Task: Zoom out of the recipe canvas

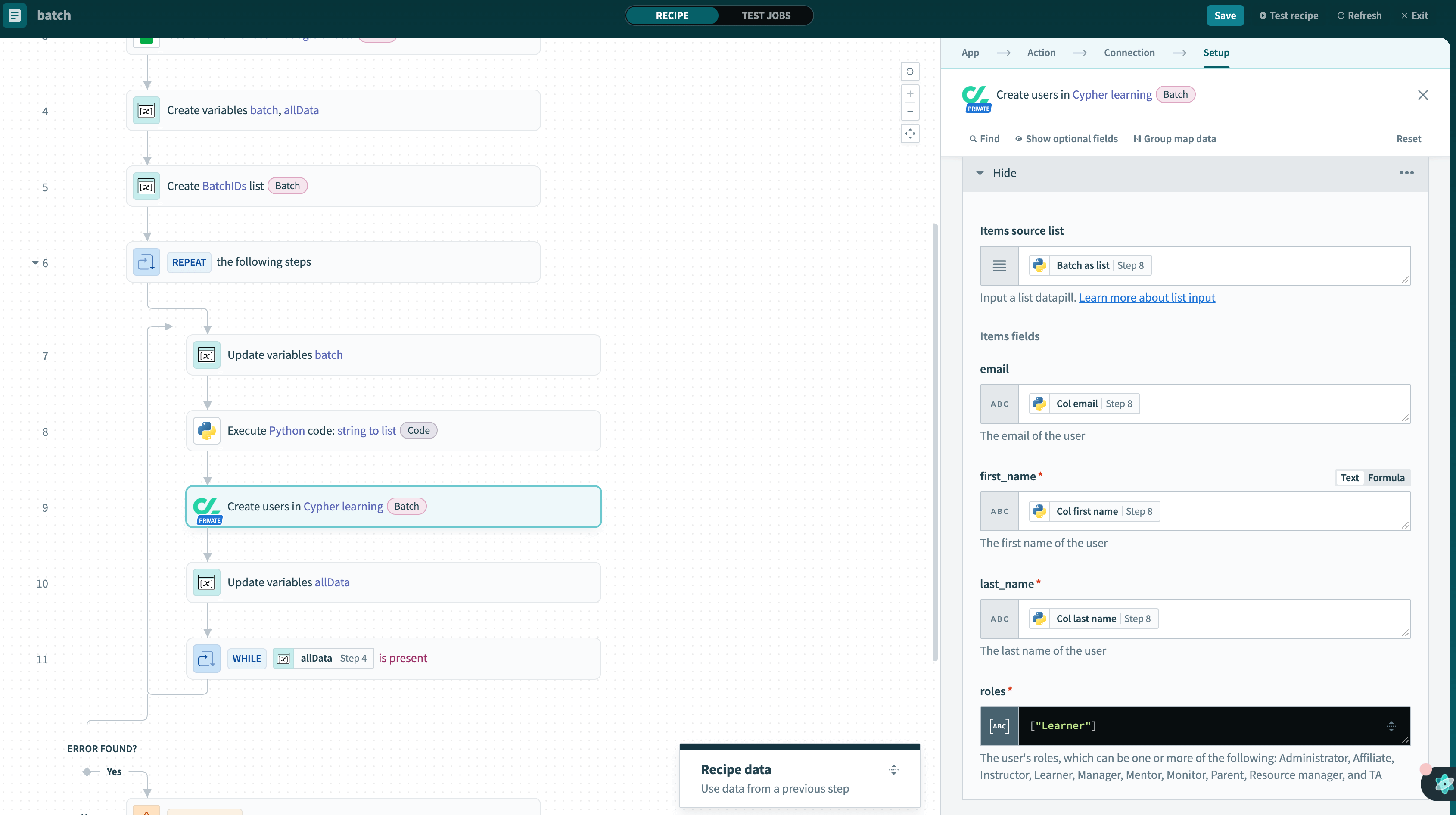Action: pos(909,111)
